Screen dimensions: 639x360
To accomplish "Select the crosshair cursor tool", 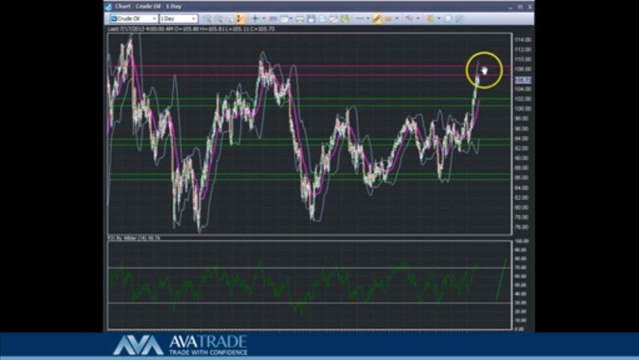I will click(x=256, y=19).
